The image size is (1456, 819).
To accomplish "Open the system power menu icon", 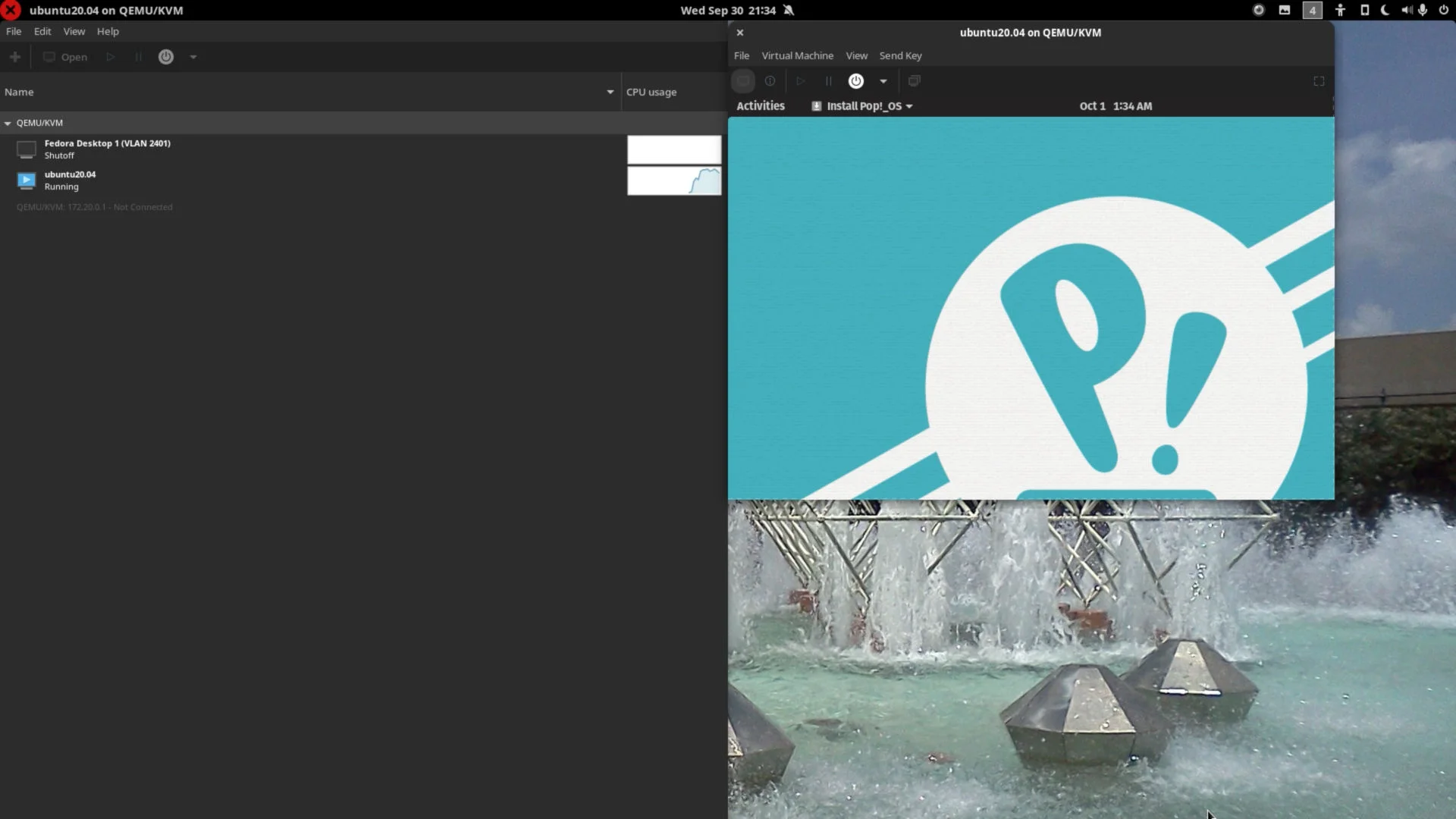I will (1443, 10).
